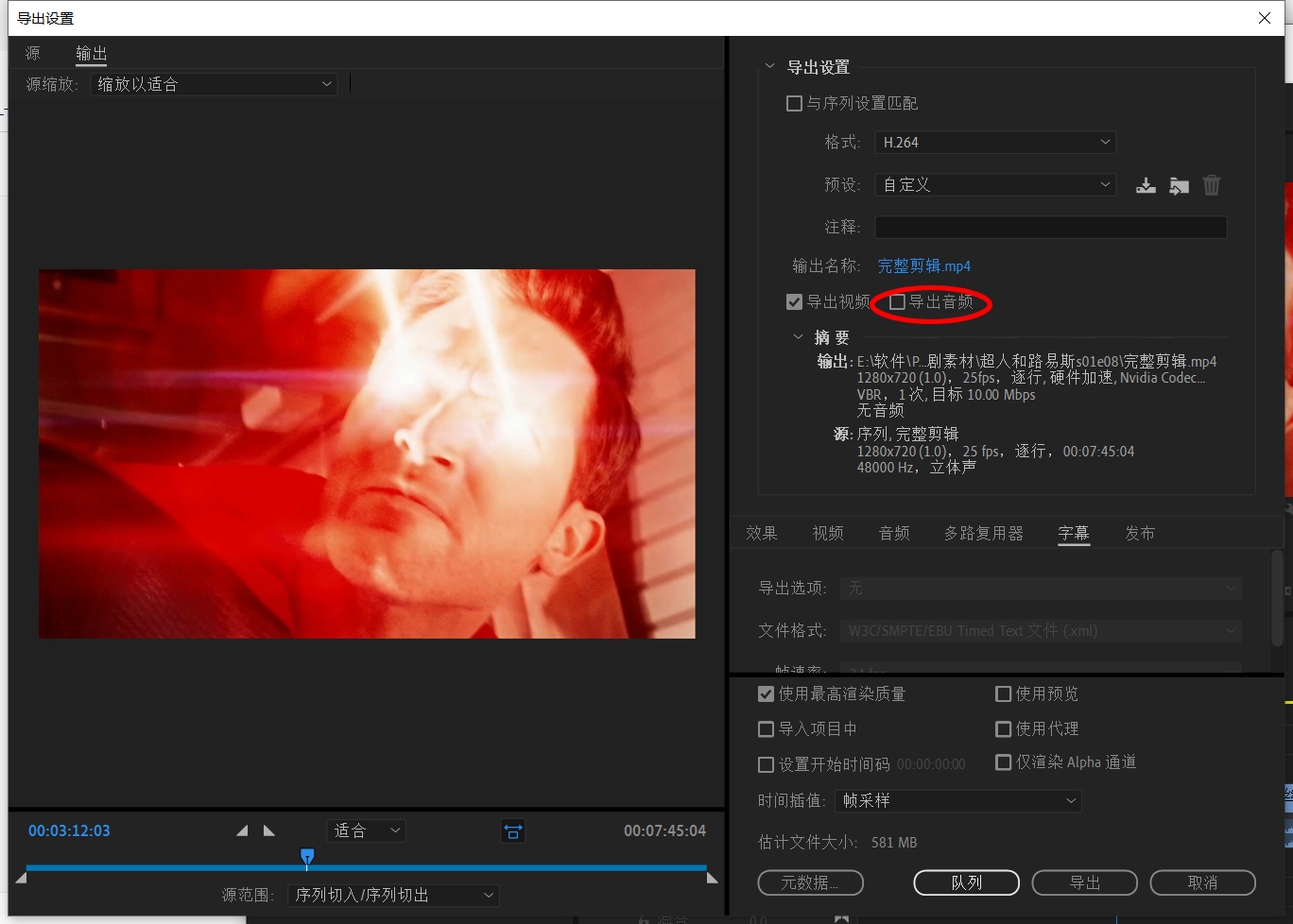Open the crop tool above the preview

513,830
